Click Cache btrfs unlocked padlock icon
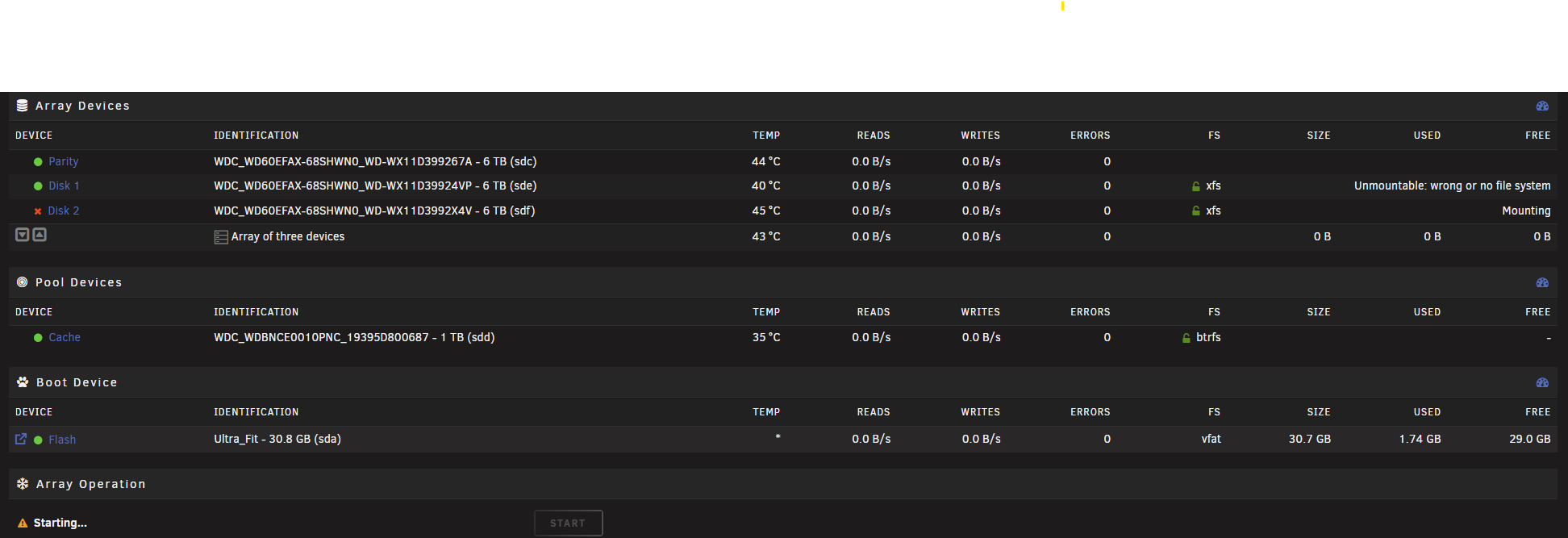The width and height of the screenshot is (1568, 538). (x=1186, y=338)
